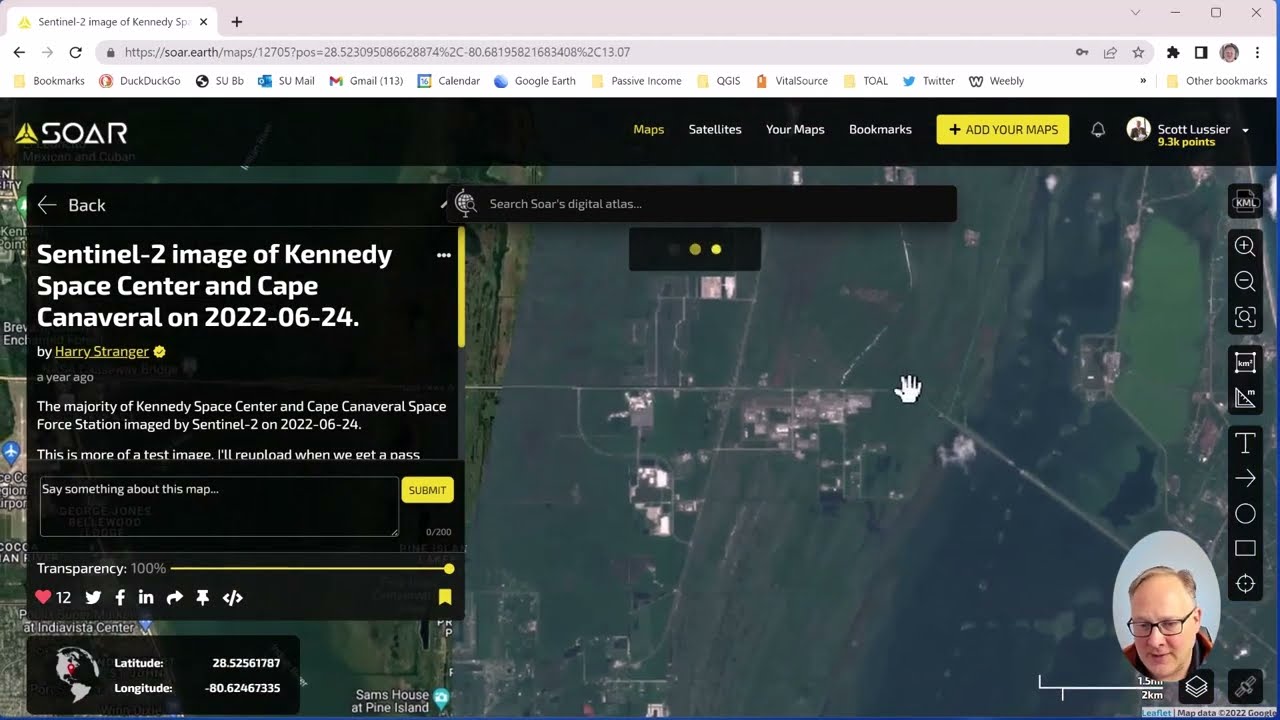Like the map with the heart icon

click(43, 597)
